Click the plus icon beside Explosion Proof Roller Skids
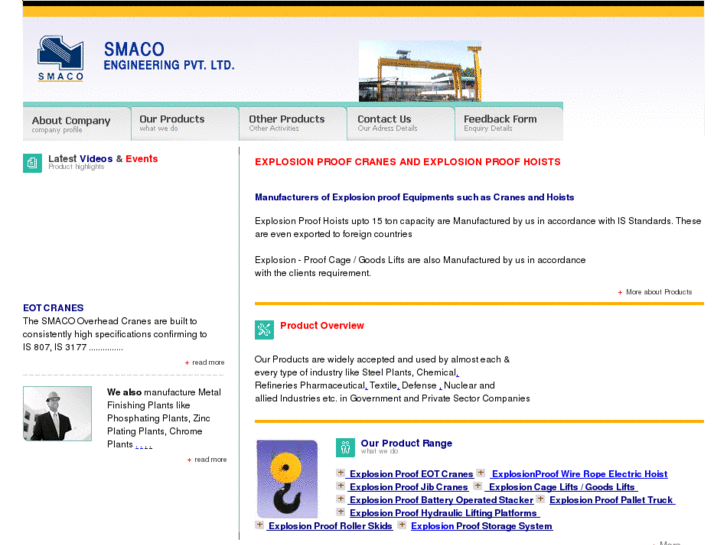The image size is (727, 545). tap(260, 525)
